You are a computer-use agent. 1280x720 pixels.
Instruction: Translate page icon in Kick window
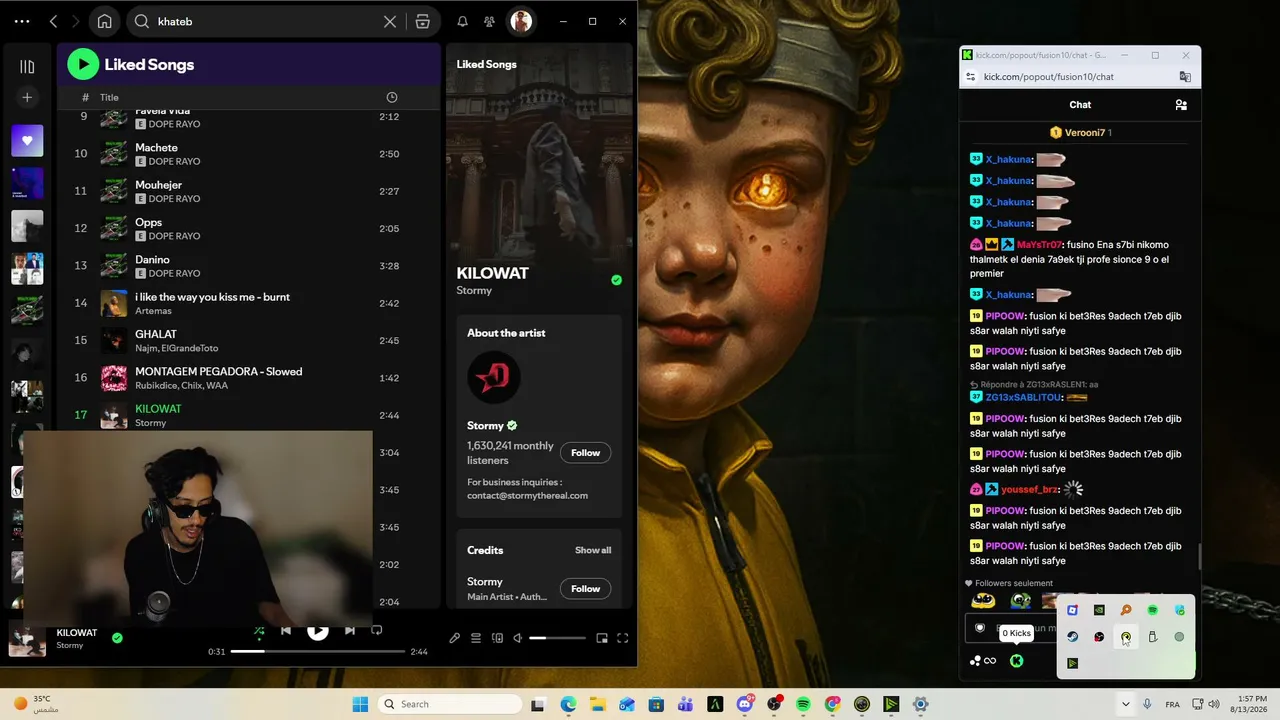[1186, 77]
